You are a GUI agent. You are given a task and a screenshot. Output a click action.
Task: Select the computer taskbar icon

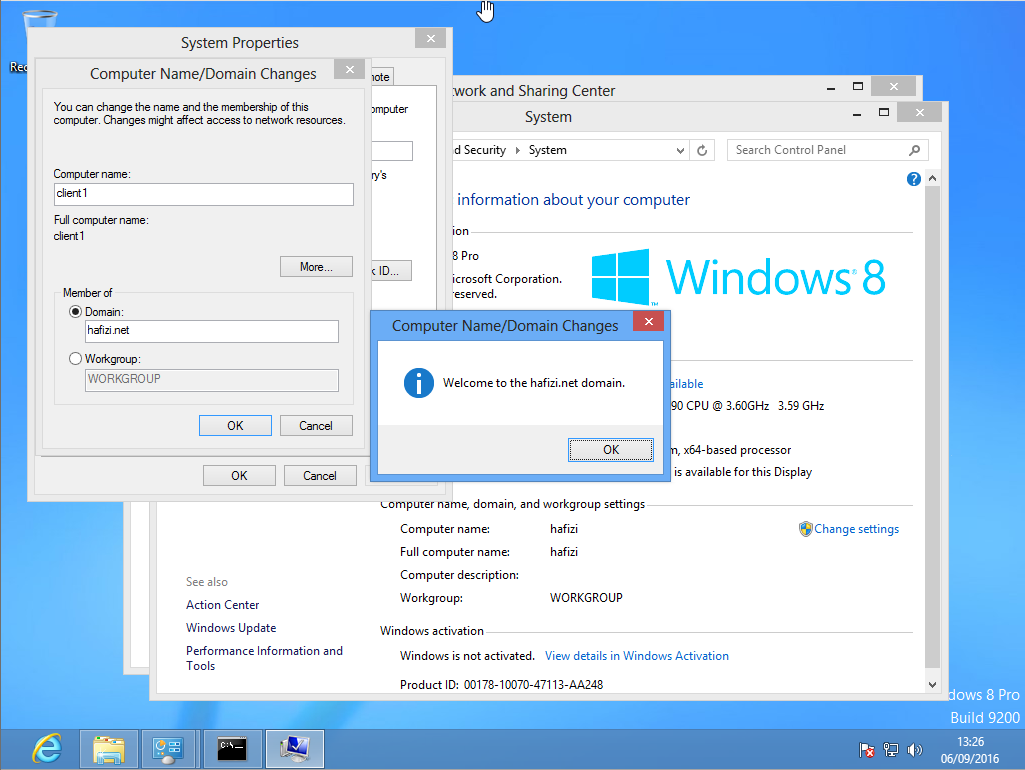[294, 748]
